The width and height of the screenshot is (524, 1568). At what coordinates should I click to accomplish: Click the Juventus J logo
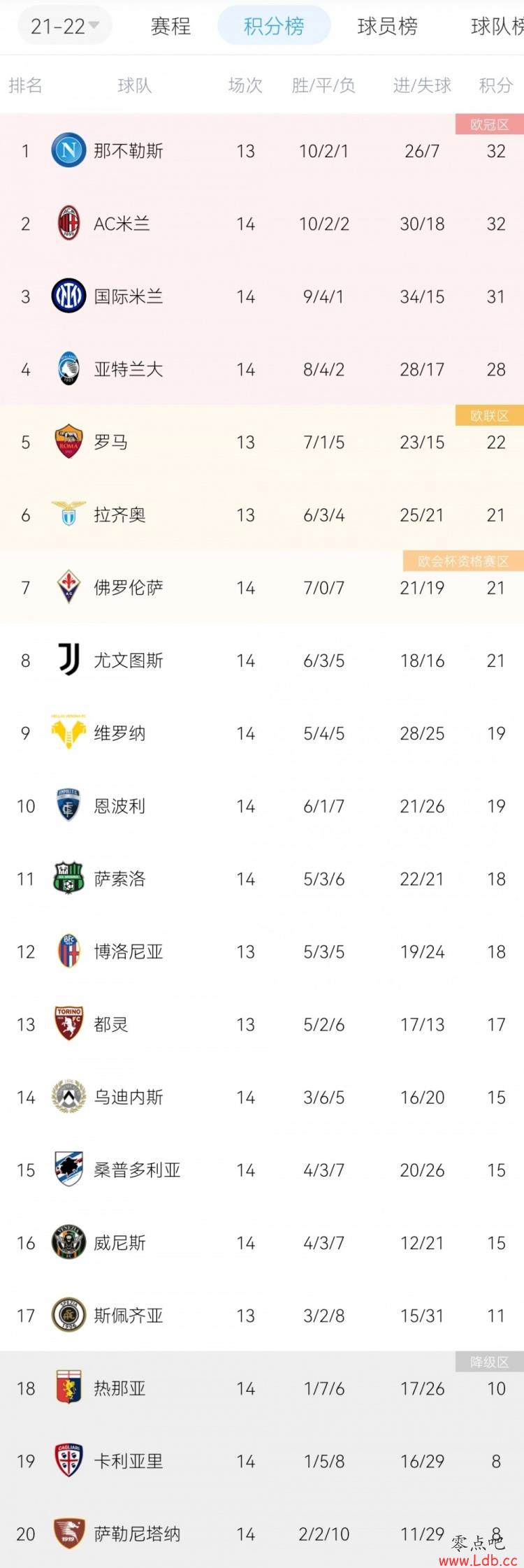pyautogui.click(x=68, y=660)
